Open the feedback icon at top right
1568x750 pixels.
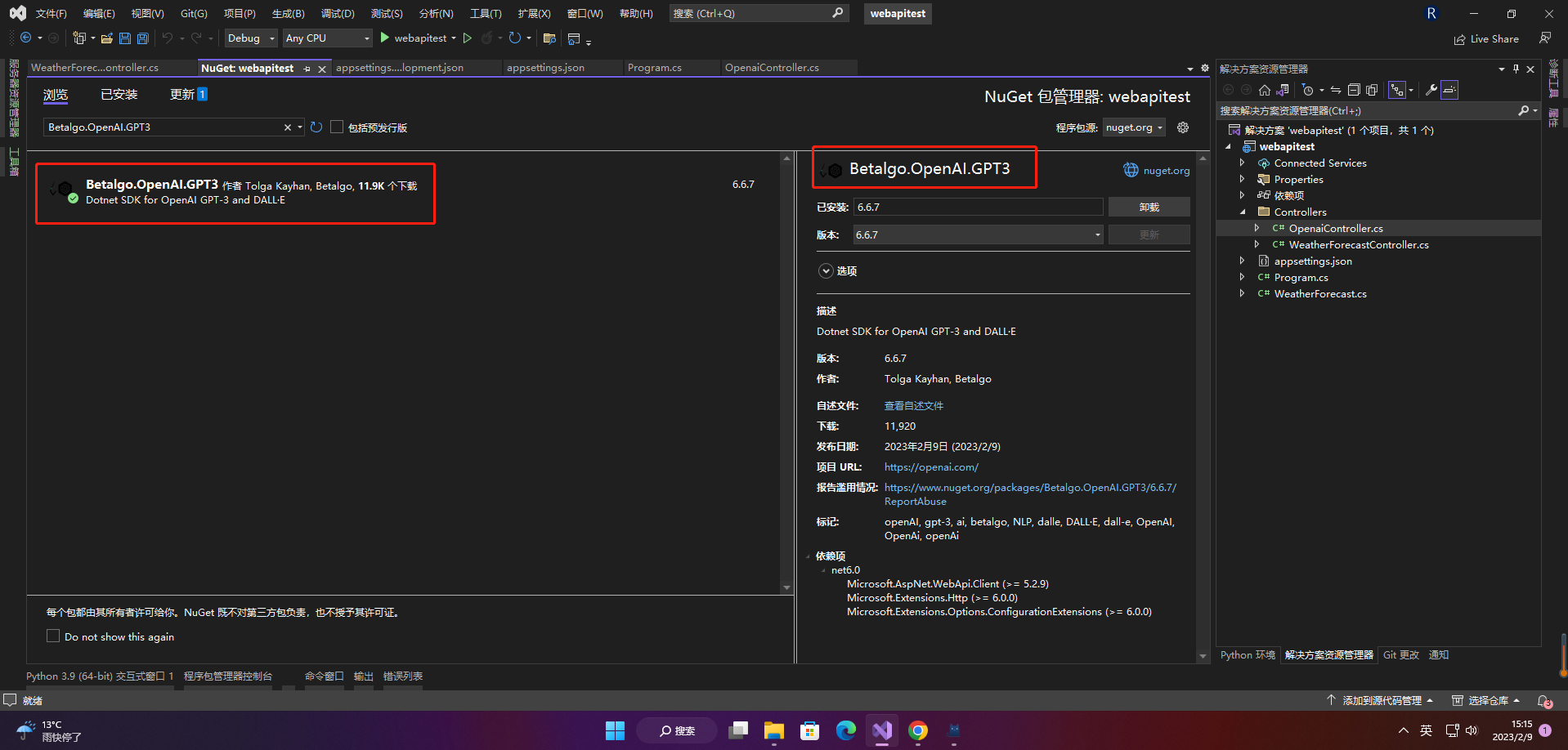[x=1545, y=38]
